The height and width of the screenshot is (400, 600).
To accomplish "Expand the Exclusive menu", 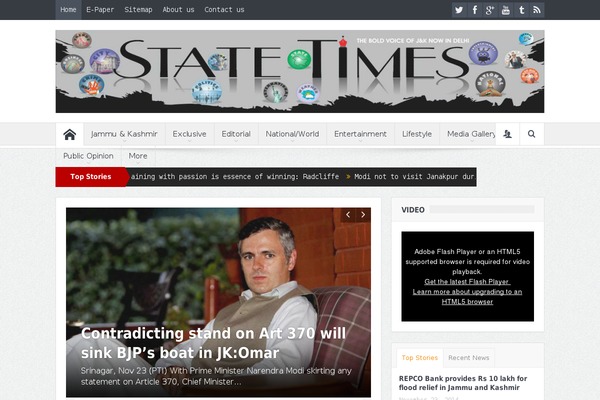I will (189, 134).
